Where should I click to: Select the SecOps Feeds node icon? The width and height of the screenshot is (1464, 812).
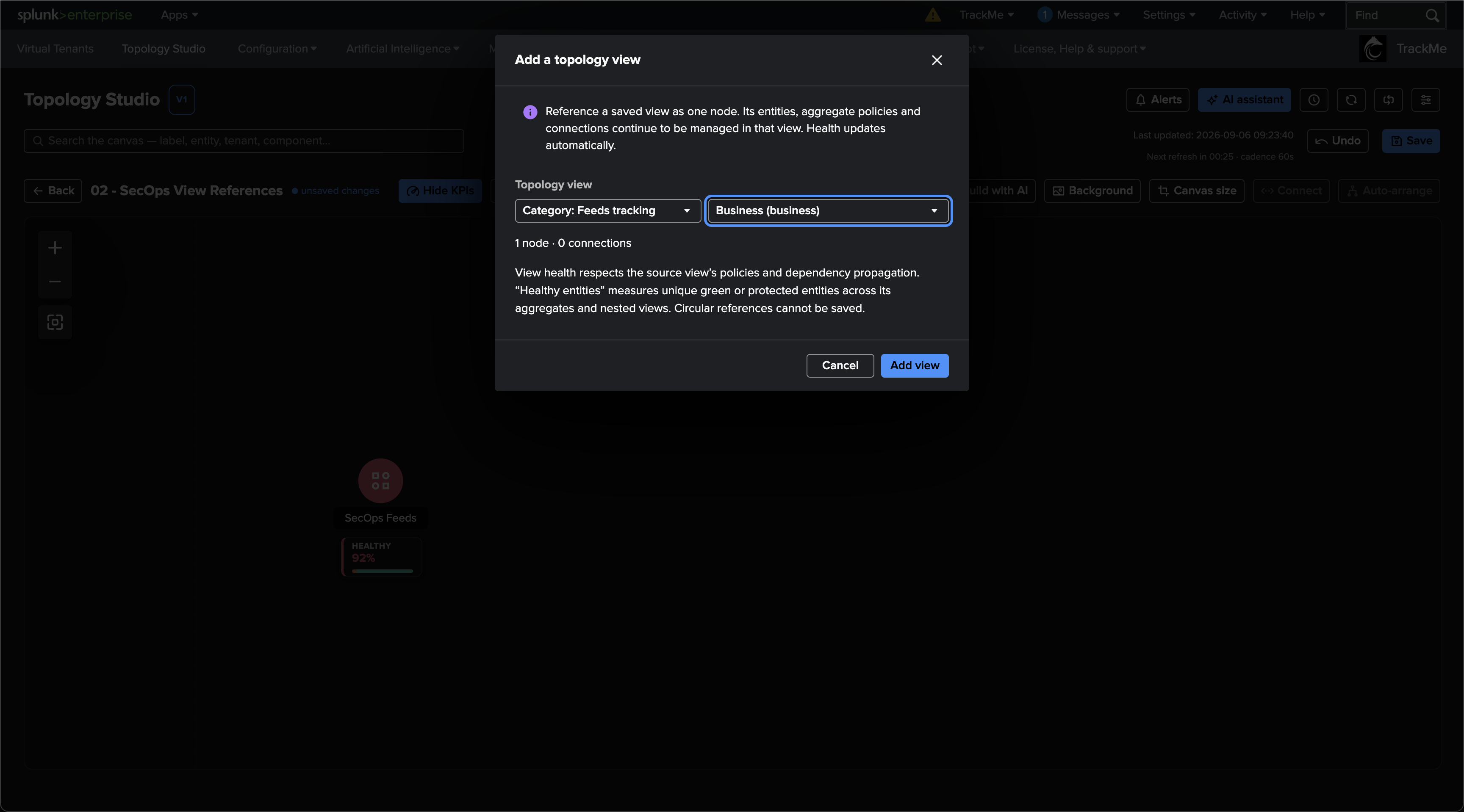(380, 481)
